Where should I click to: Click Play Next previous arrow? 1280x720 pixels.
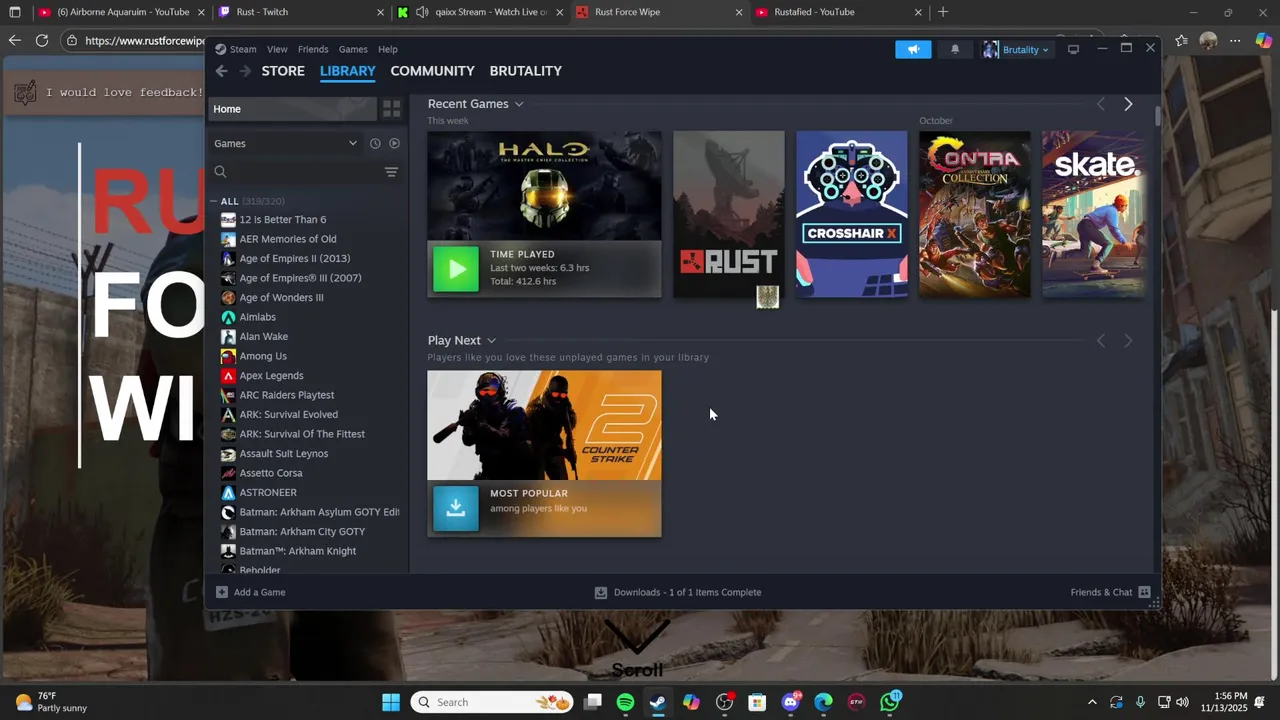pyautogui.click(x=1101, y=341)
